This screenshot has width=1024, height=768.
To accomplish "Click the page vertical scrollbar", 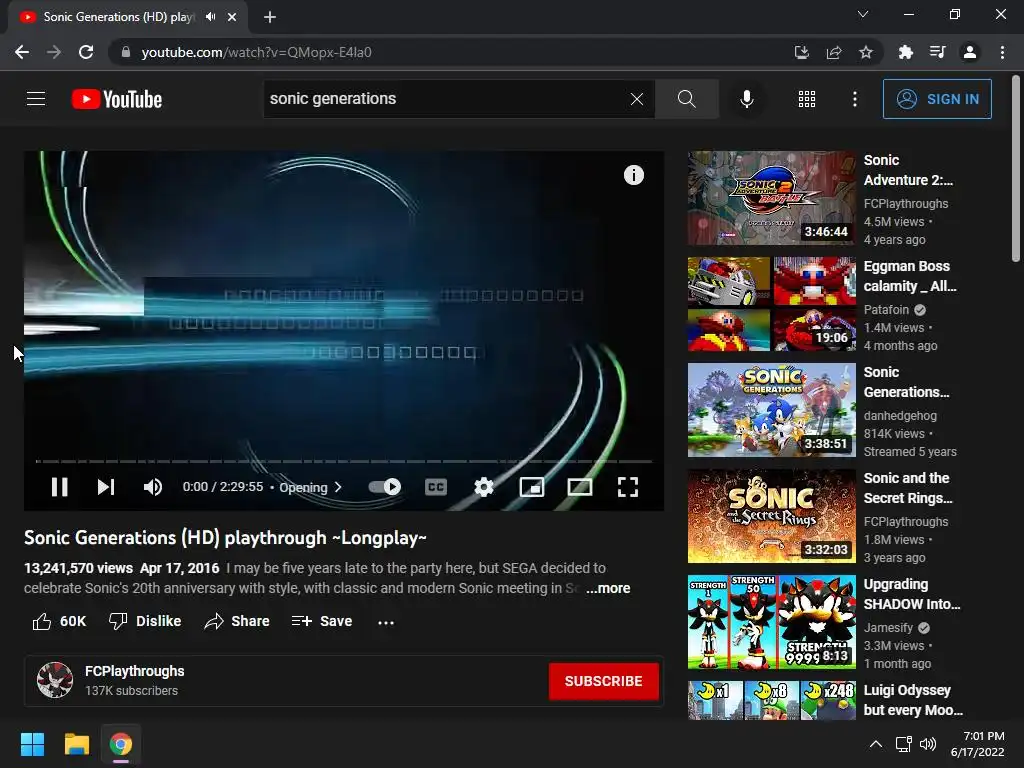I will pyautogui.click(x=1016, y=170).
